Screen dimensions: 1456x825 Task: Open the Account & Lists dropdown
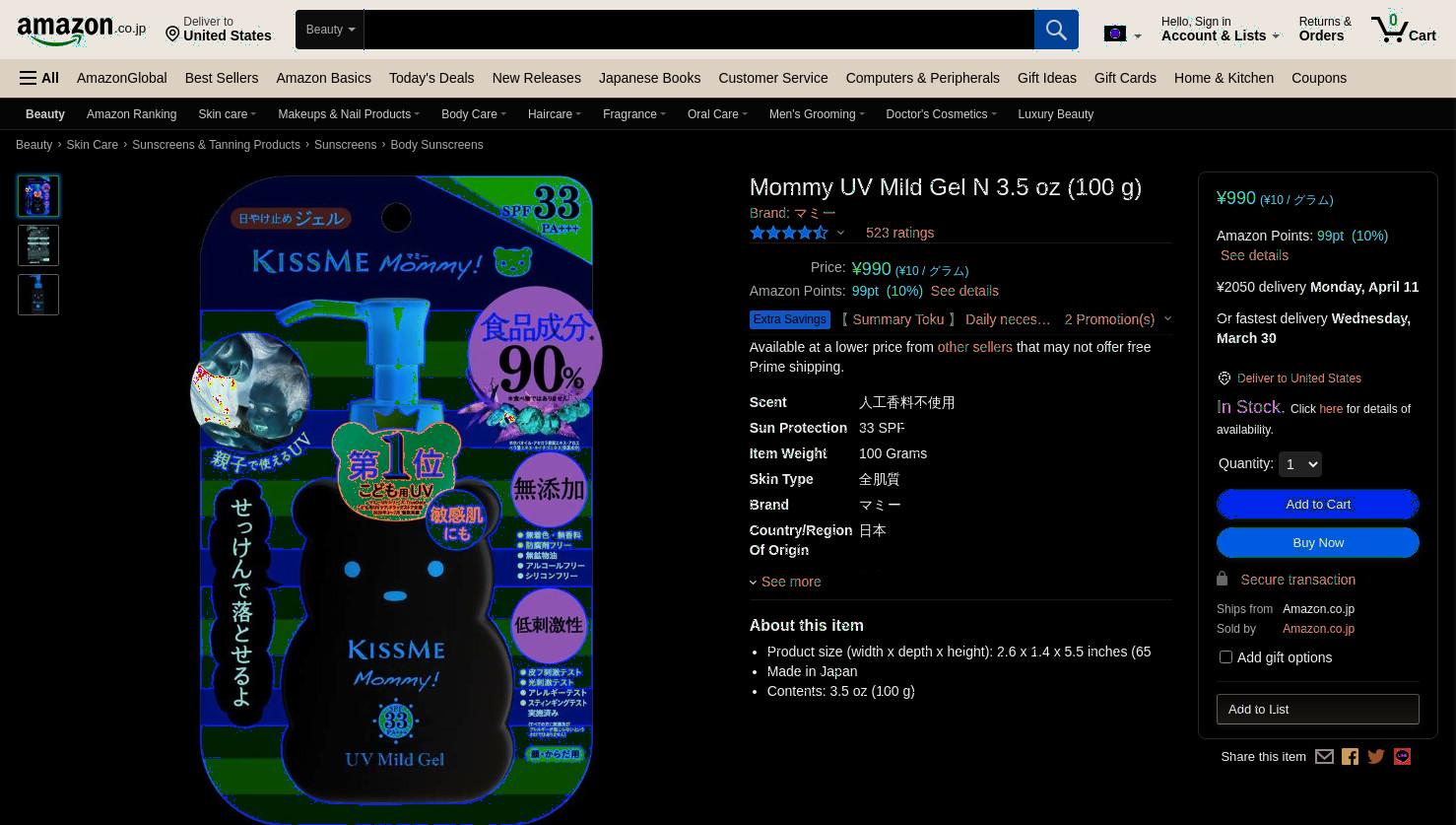pos(1220,30)
